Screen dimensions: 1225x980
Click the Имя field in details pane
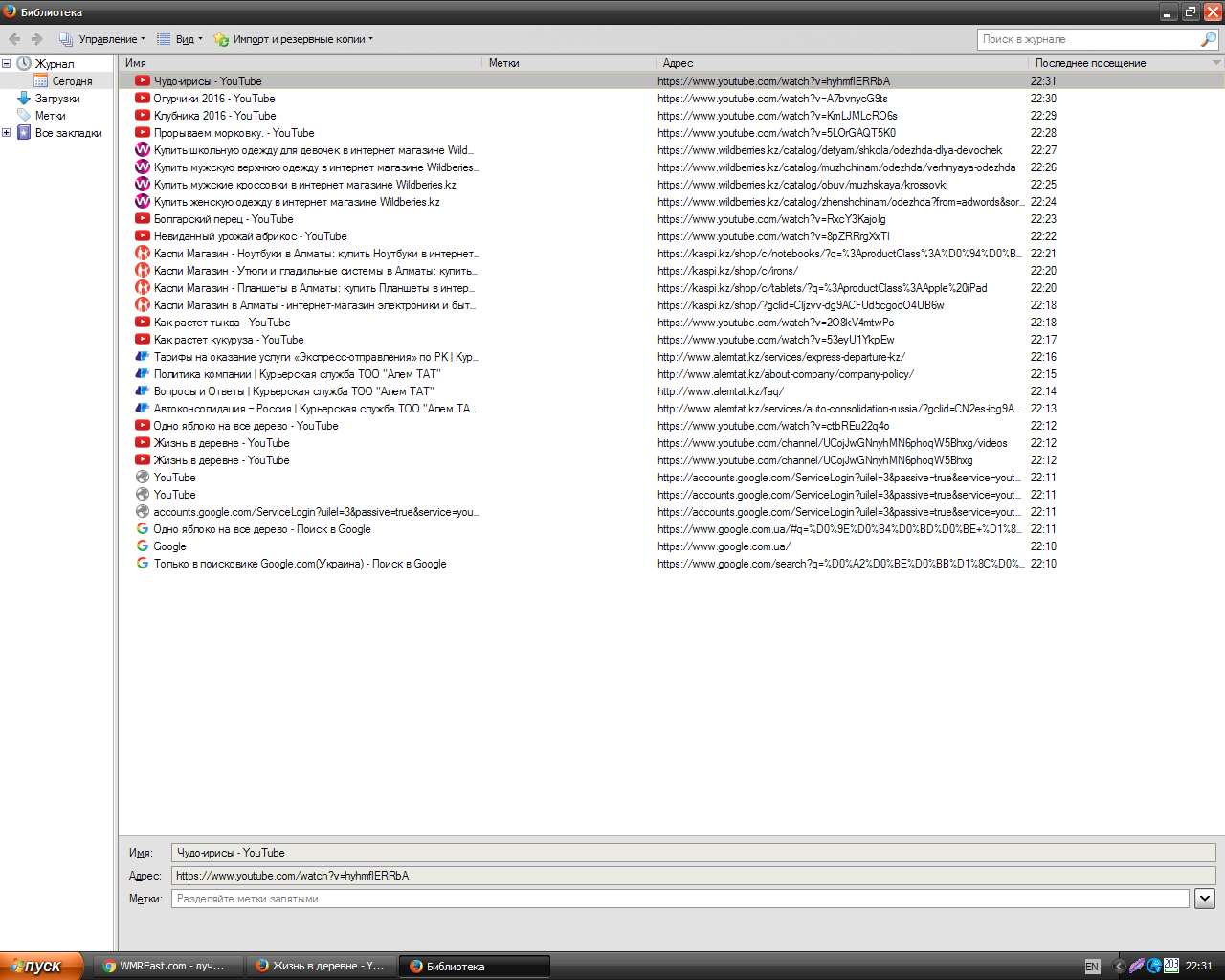coord(694,853)
